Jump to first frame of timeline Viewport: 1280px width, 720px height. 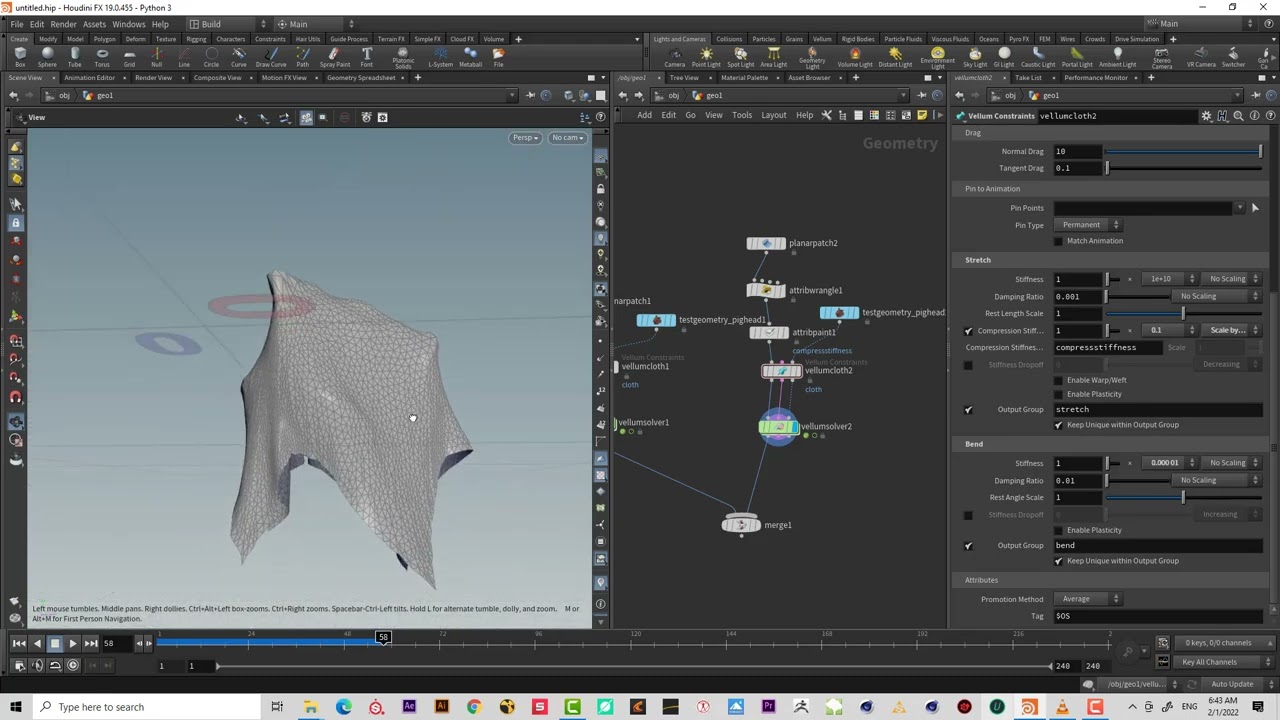(18, 644)
